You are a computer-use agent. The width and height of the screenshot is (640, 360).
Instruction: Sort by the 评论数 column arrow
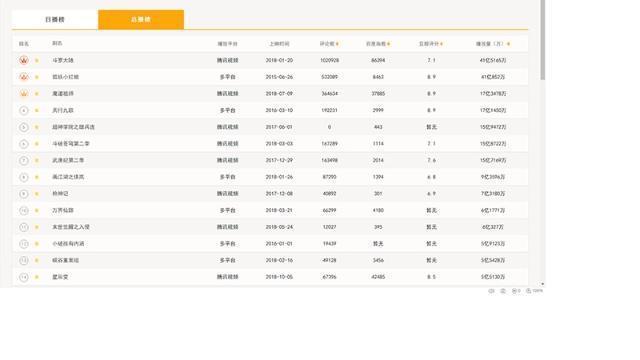point(337,44)
